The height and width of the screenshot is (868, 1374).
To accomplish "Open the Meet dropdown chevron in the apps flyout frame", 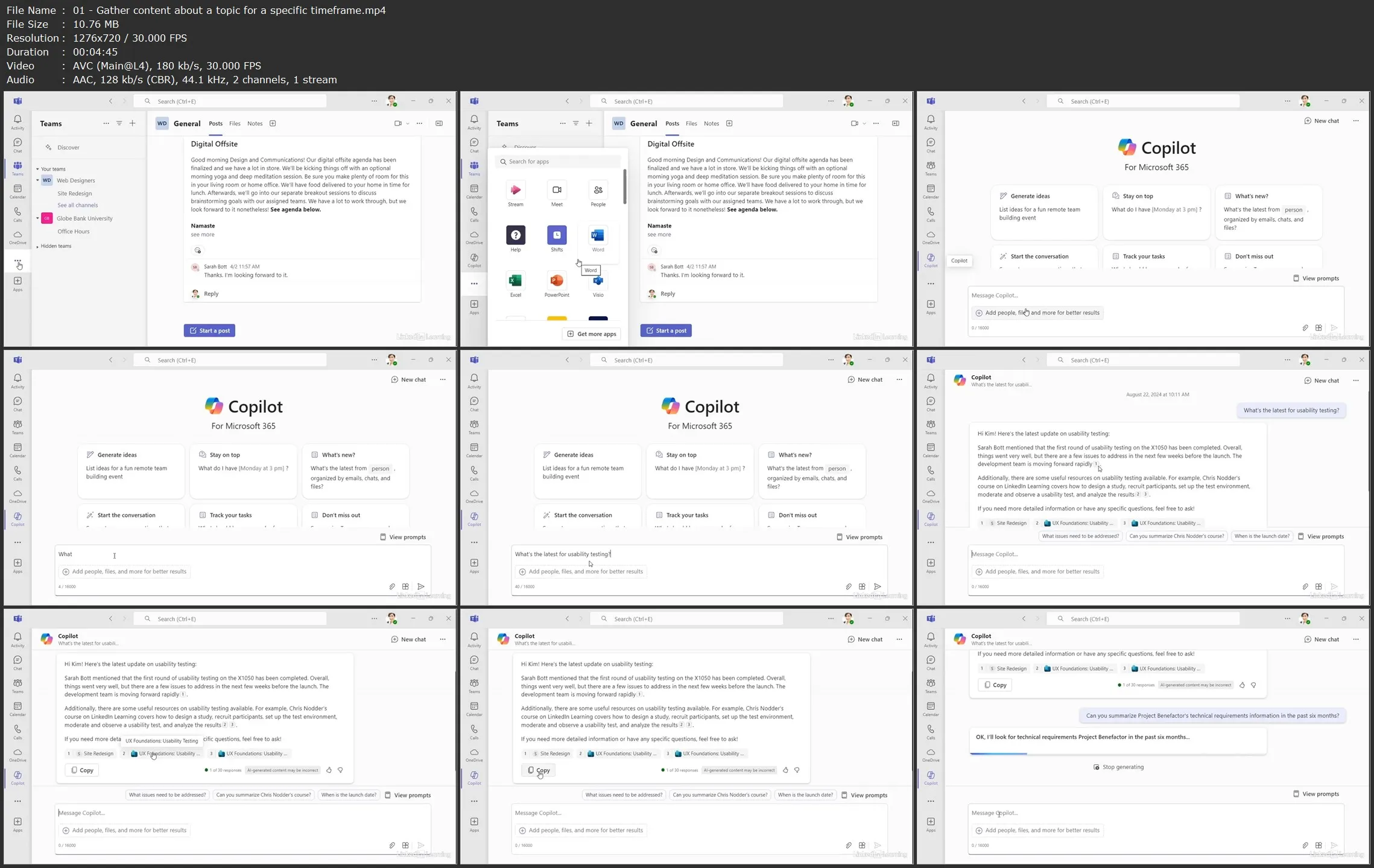I will 864,124.
